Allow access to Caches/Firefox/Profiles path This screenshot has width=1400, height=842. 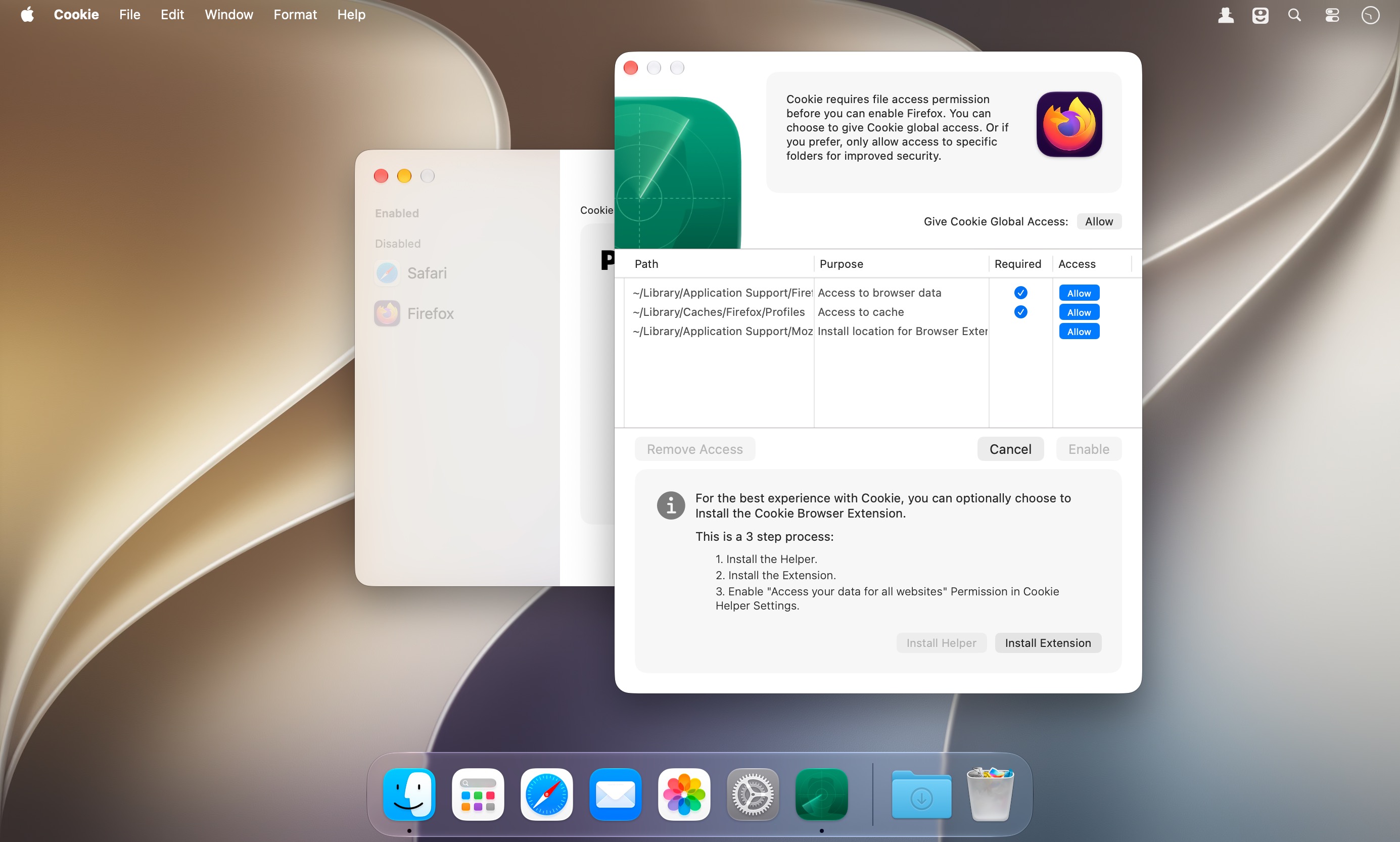coord(1079,312)
